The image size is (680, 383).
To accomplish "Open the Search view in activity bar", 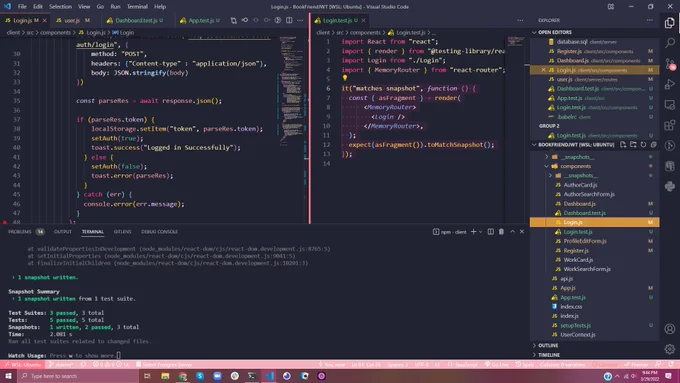I will click(670, 43).
